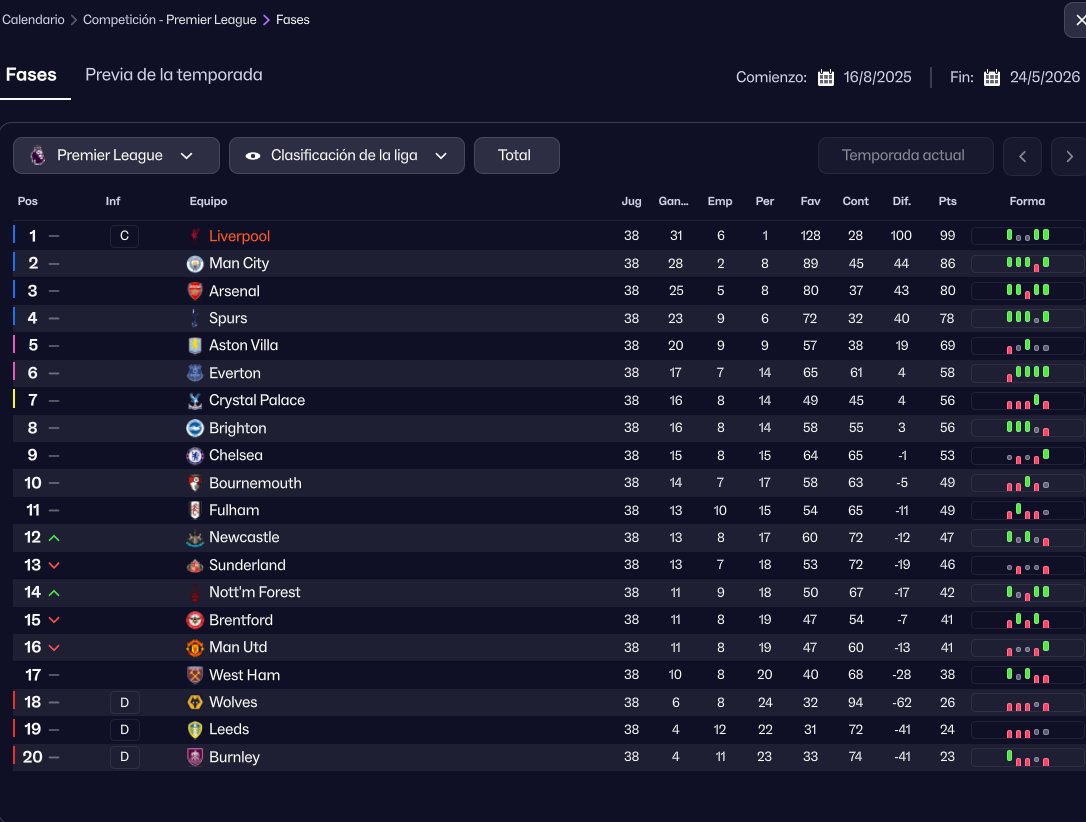Image resolution: width=1086 pixels, height=822 pixels.
Task: Click the Wolves club badge
Action: coord(195,702)
